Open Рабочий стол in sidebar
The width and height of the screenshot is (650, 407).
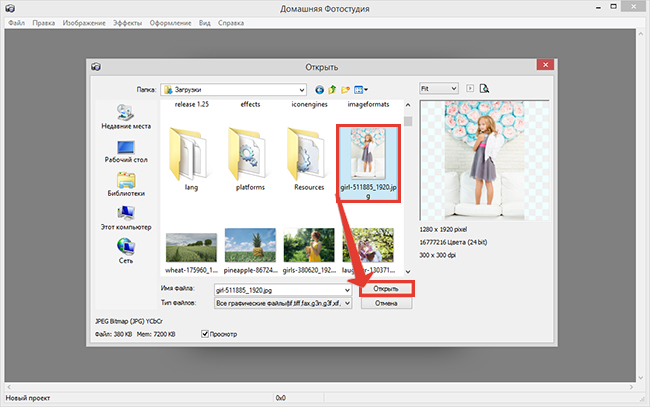click(x=126, y=151)
